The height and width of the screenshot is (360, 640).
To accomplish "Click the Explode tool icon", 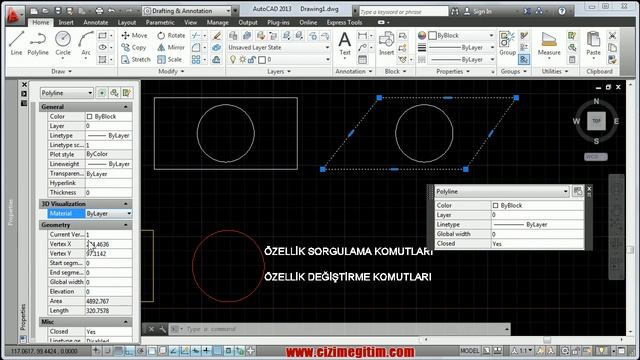I will (x=217, y=47).
